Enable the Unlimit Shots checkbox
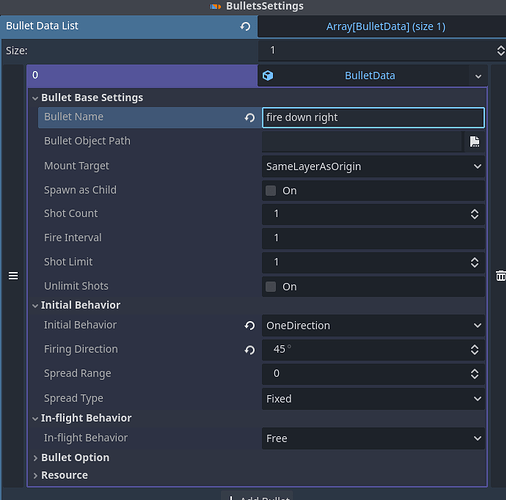Image resolution: width=506 pixels, height=500 pixels. pyautogui.click(x=271, y=287)
